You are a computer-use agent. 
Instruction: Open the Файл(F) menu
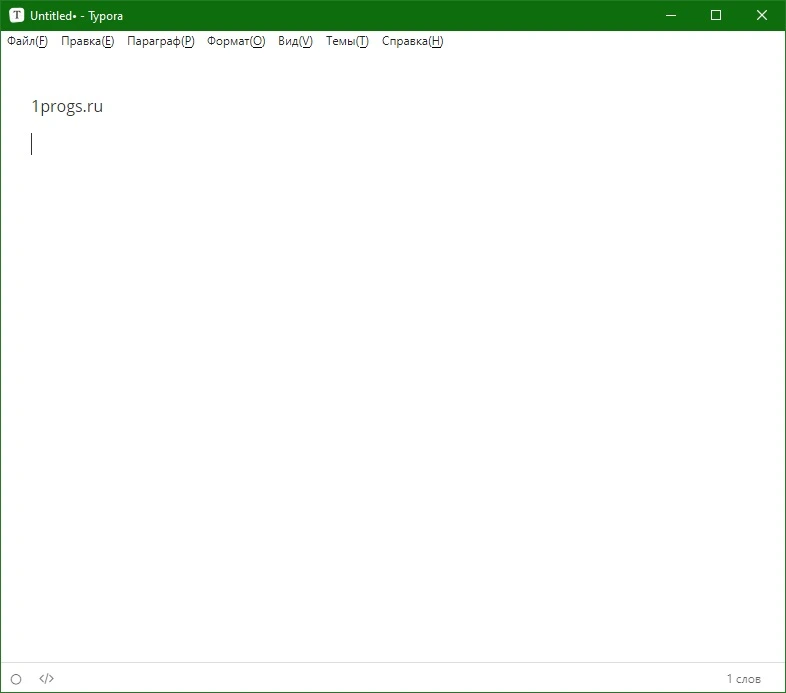[x=28, y=41]
